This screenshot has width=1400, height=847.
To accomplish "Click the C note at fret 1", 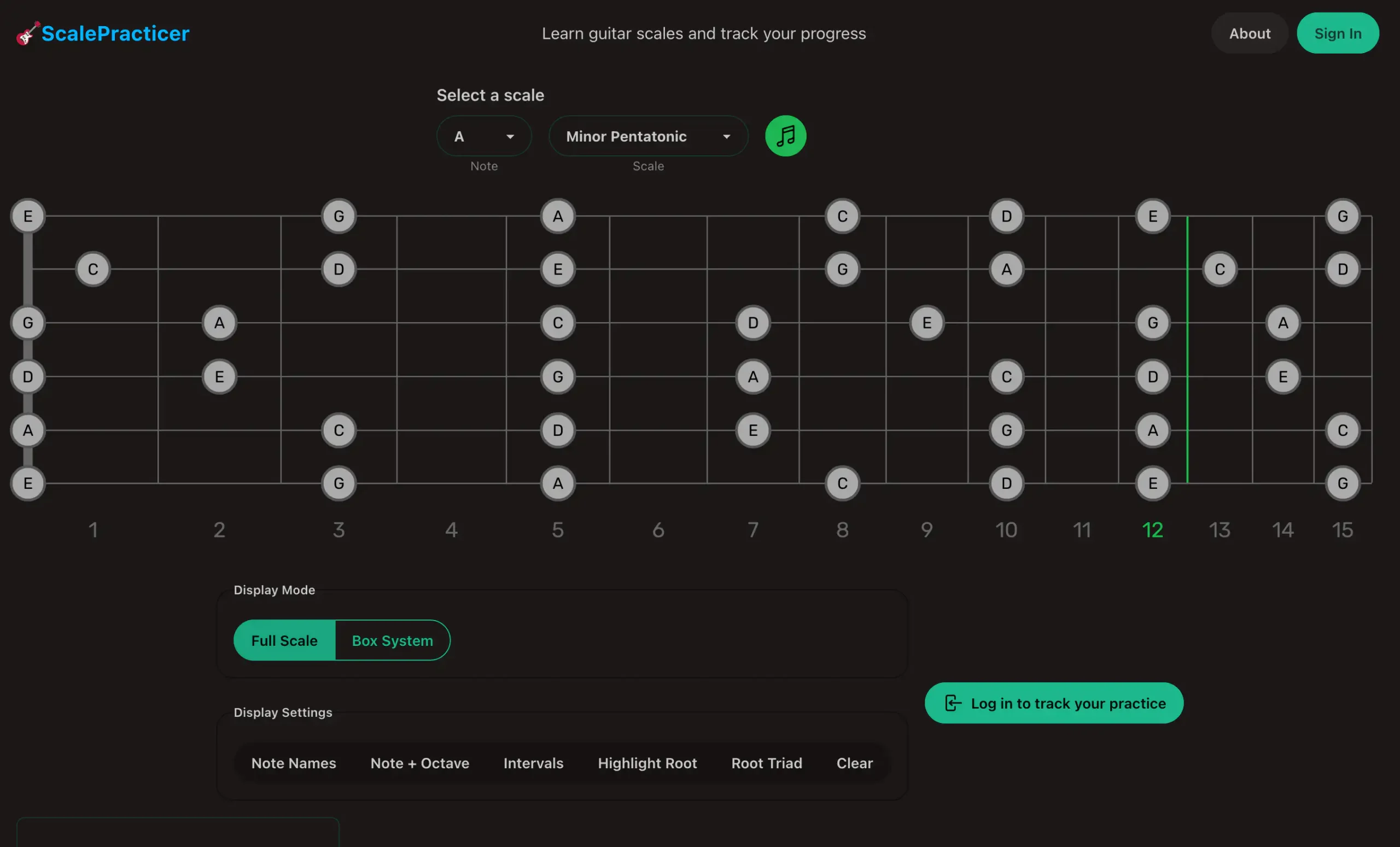I will click(92, 269).
